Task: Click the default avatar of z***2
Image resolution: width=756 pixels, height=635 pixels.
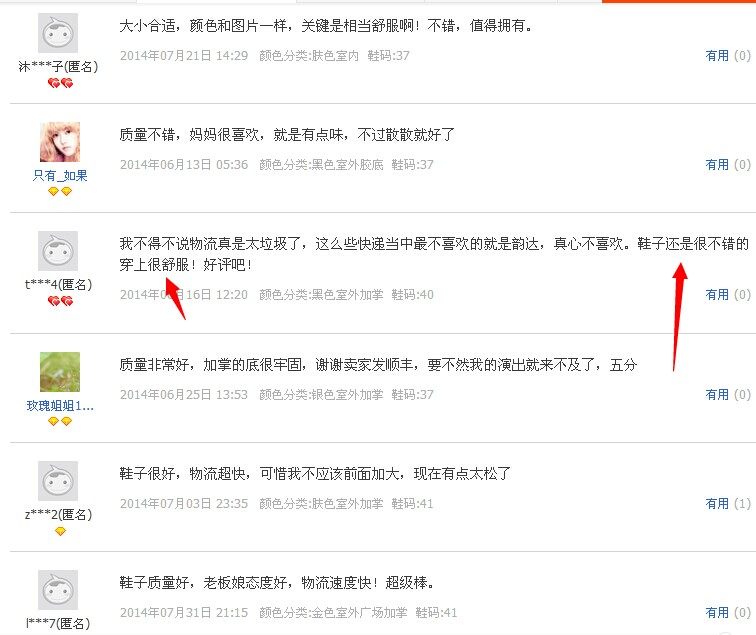Action: tap(58, 481)
